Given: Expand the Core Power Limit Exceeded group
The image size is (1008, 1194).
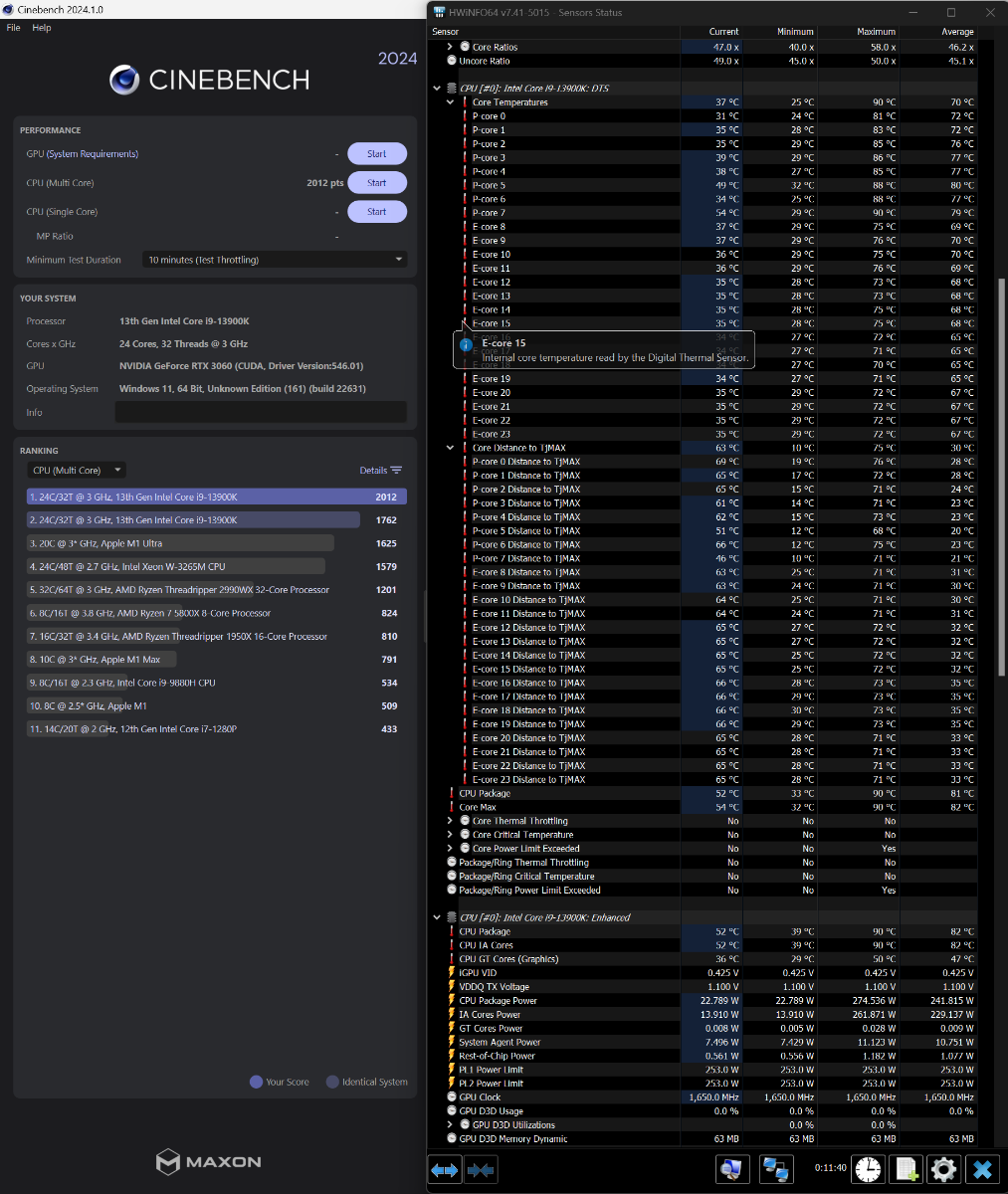Looking at the screenshot, I should pos(450,849).
